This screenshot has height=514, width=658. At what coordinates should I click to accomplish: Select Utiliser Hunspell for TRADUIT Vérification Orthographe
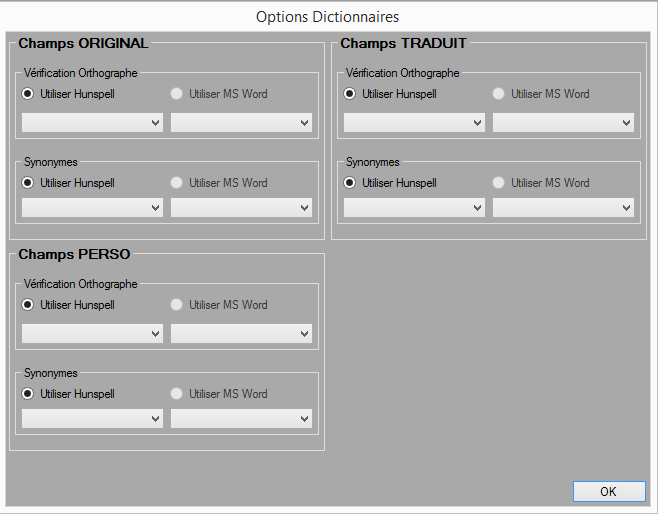(350, 94)
